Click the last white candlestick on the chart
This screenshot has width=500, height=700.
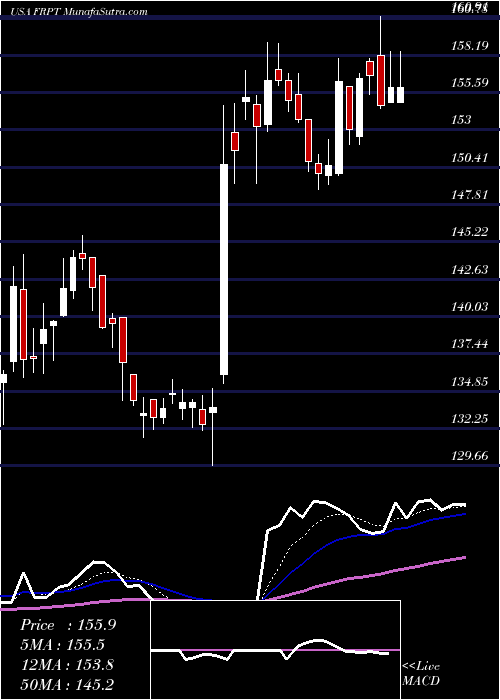400,95
